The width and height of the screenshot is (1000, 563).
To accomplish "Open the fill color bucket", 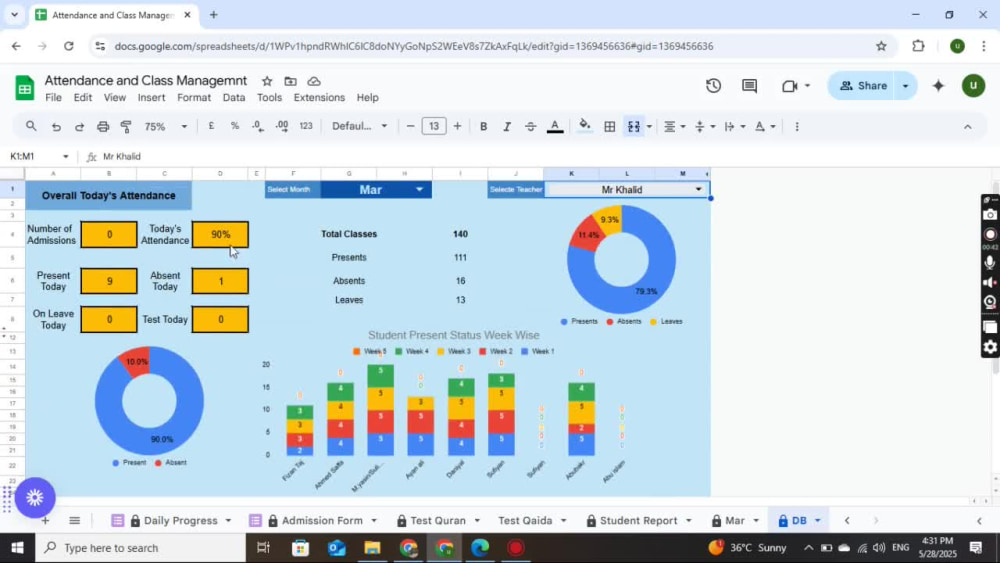I will [x=585, y=126].
